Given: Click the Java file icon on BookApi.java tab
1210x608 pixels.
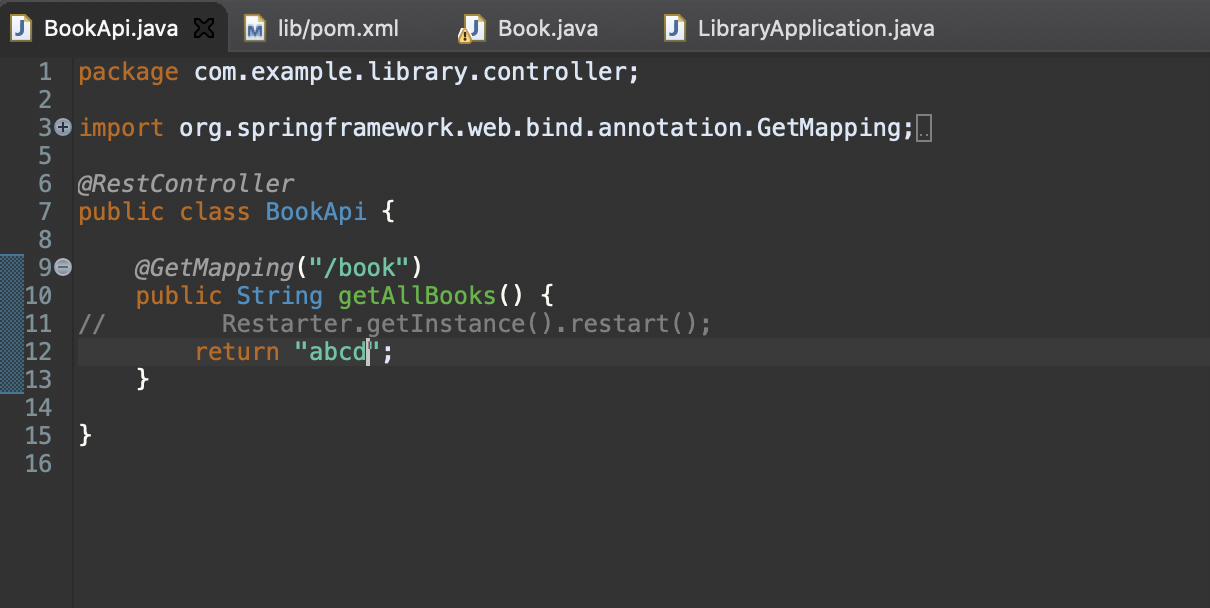Looking at the screenshot, I should click(23, 28).
